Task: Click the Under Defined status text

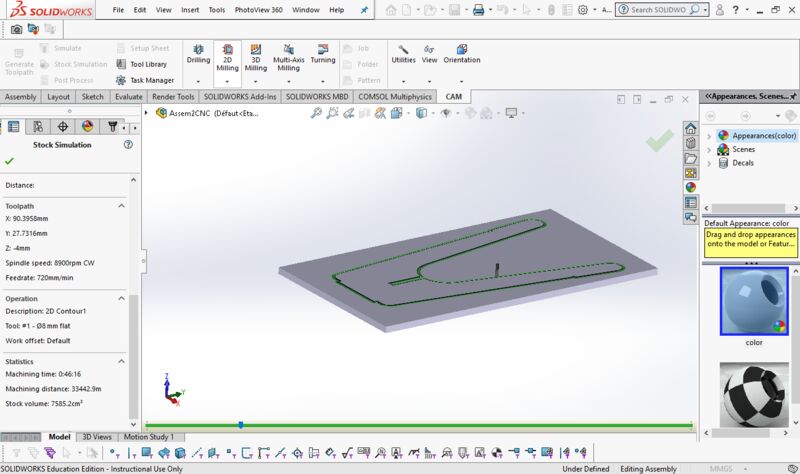Action: 586,468
